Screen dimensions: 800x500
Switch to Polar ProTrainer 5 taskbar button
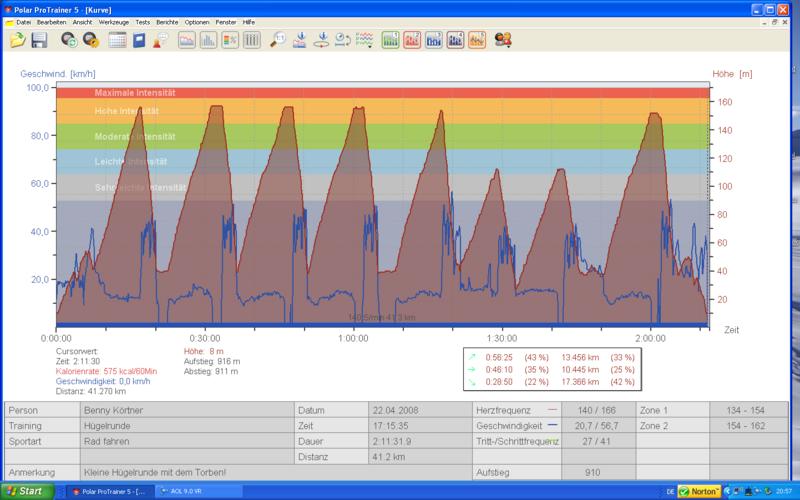[108, 491]
